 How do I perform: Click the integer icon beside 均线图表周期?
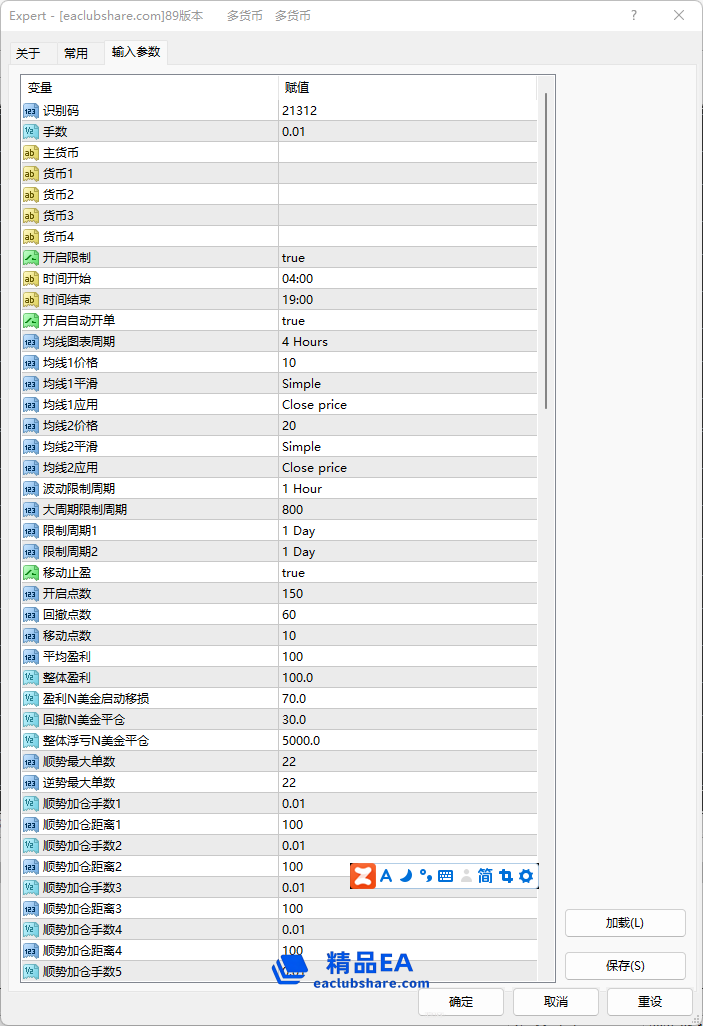click(x=31, y=342)
